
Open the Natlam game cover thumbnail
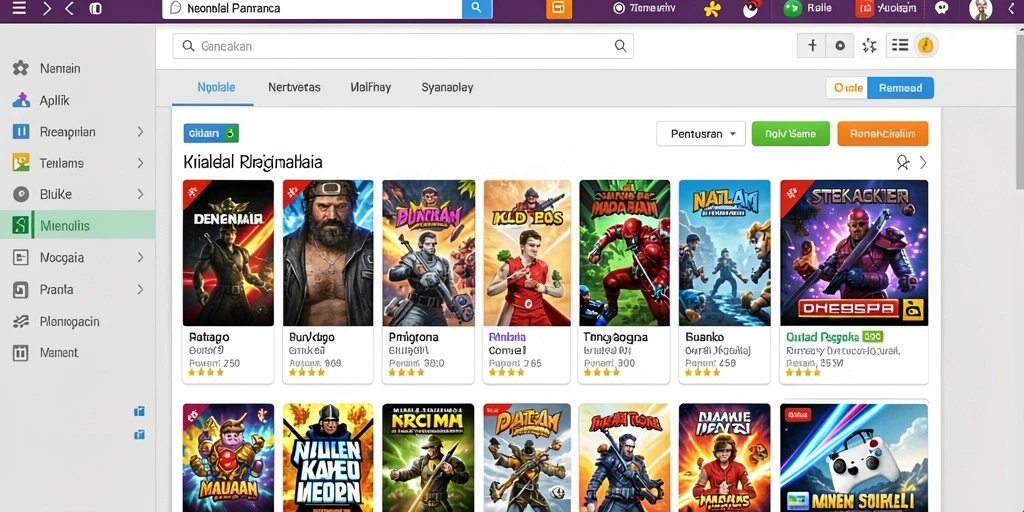point(724,253)
